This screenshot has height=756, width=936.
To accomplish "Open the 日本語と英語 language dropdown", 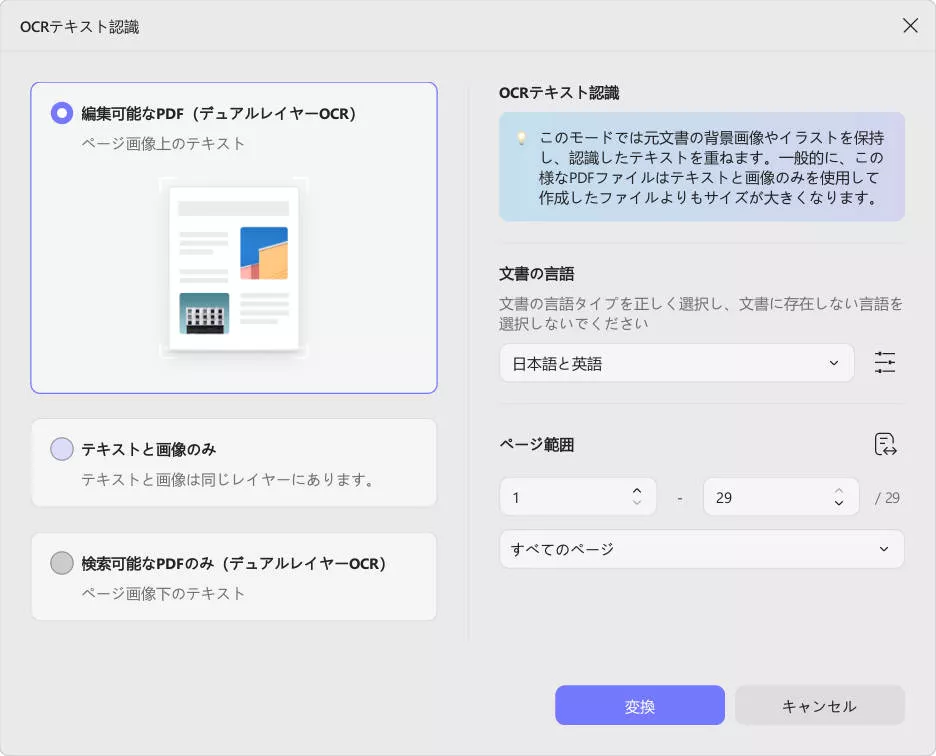I will (677, 363).
